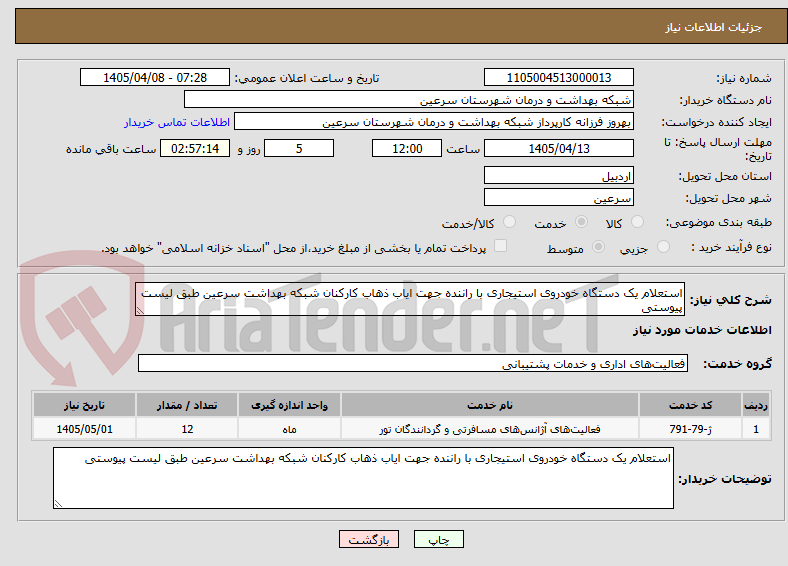788x566 pixels.
Task: Click the اطلاعات خدمات مورد نیاز heading
Action: pyautogui.click(x=702, y=330)
